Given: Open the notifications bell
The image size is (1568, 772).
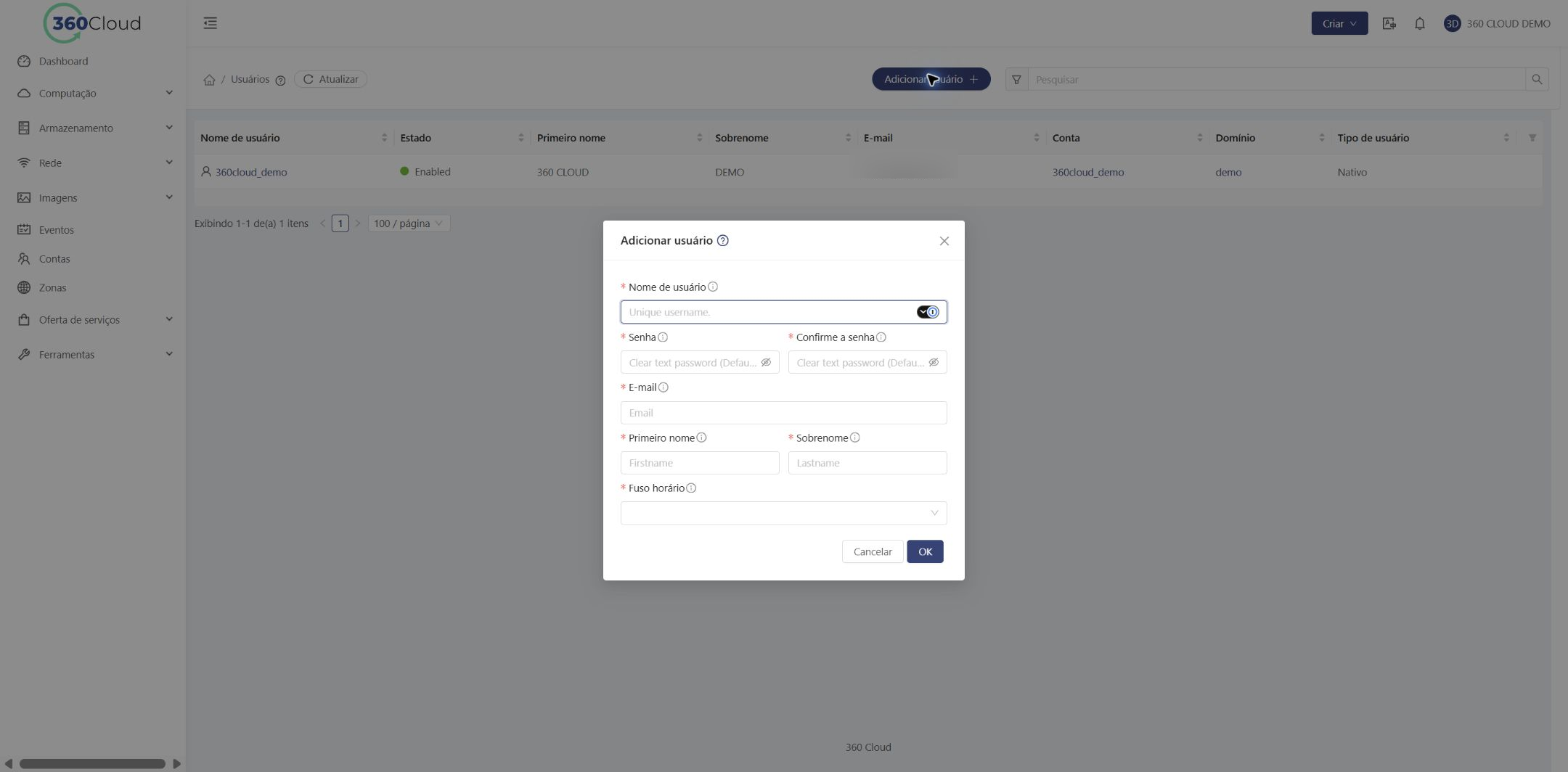Looking at the screenshot, I should point(1419,23).
